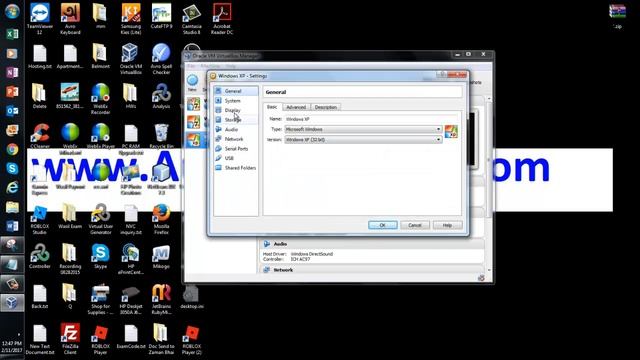Select the CCleaner desktop shortcut

(40, 136)
